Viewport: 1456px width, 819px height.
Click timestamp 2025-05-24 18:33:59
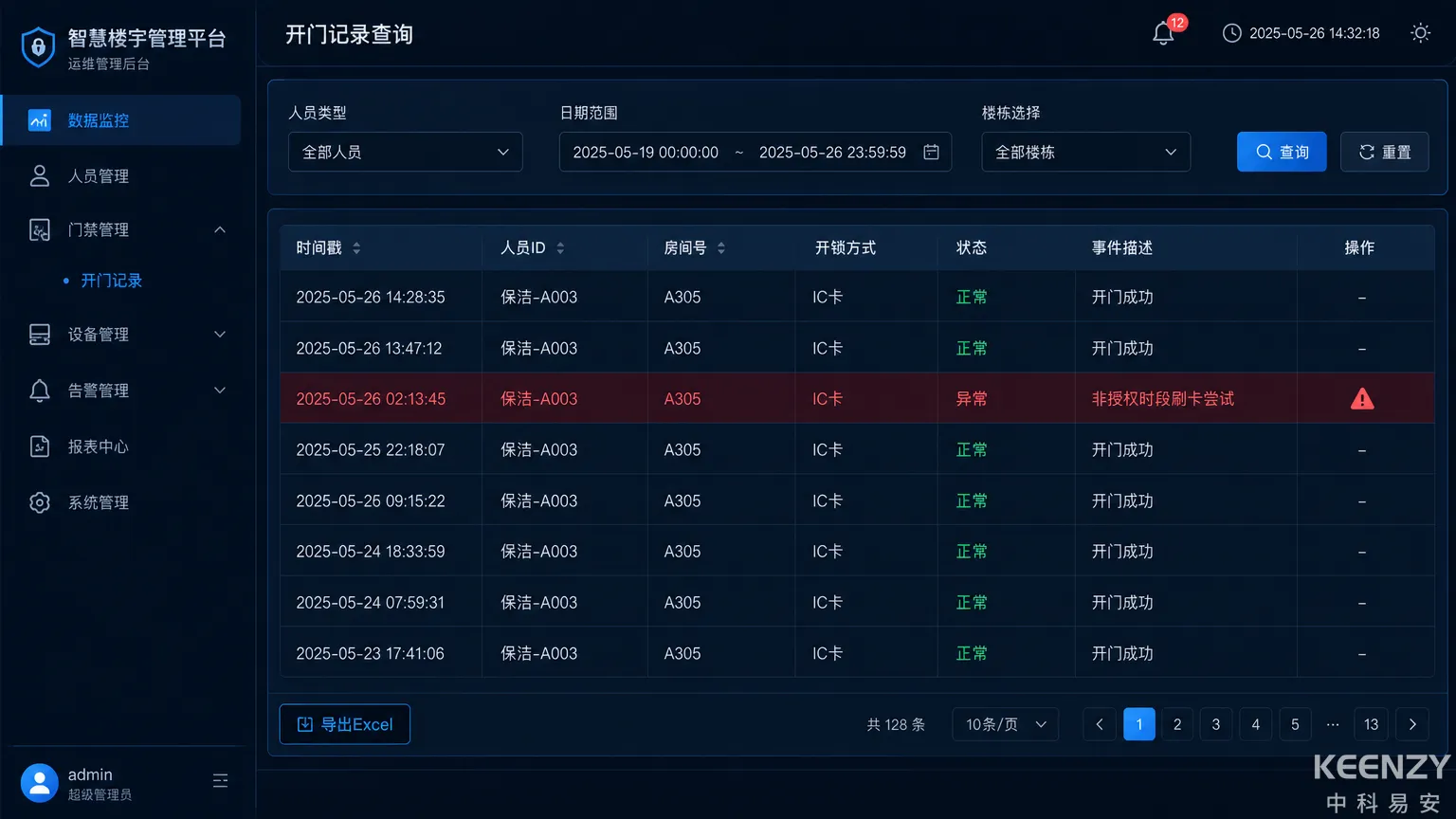point(371,552)
